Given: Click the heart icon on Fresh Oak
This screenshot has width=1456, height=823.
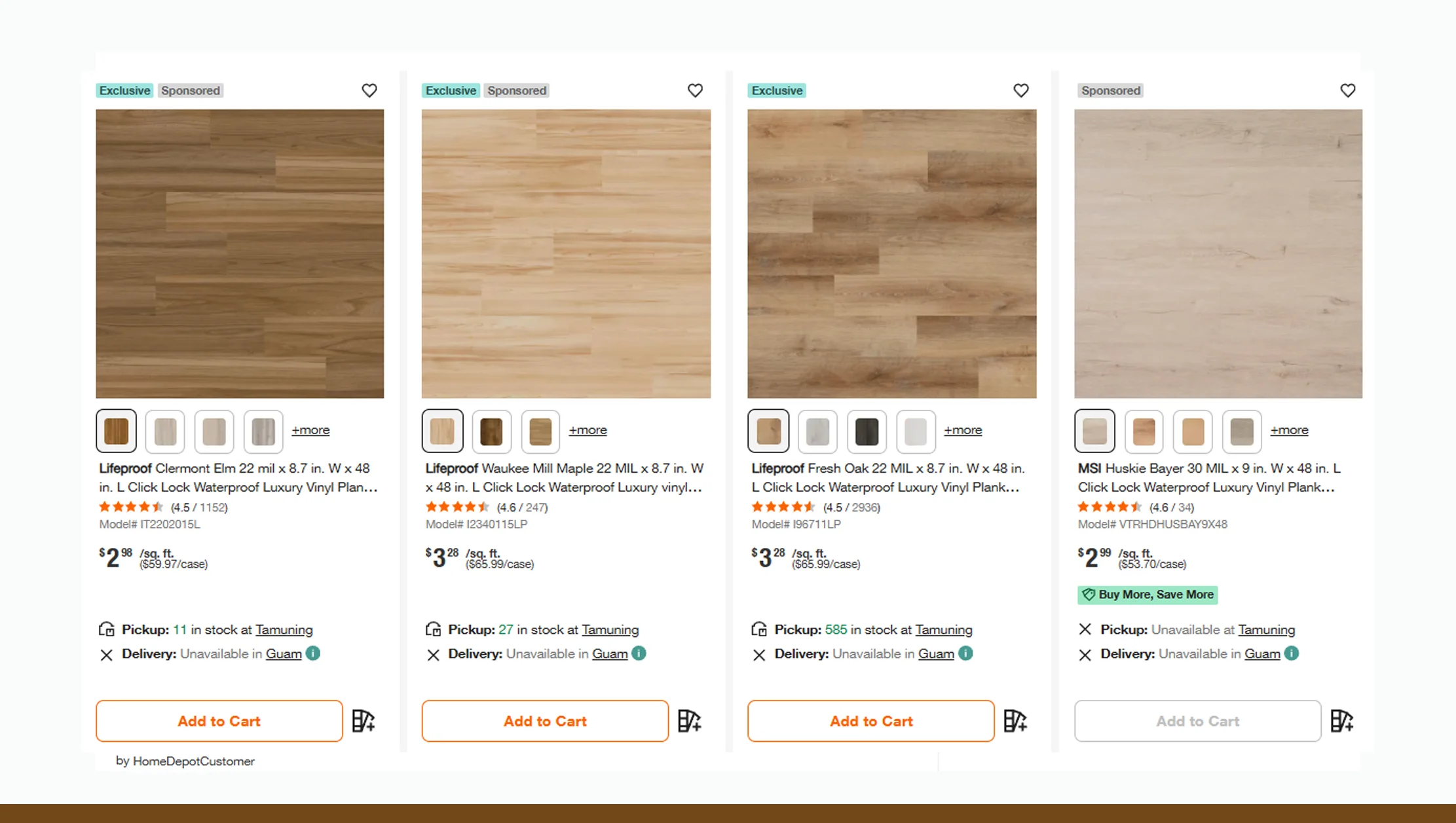Looking at the screenshot, I should tap(1021, 90).
